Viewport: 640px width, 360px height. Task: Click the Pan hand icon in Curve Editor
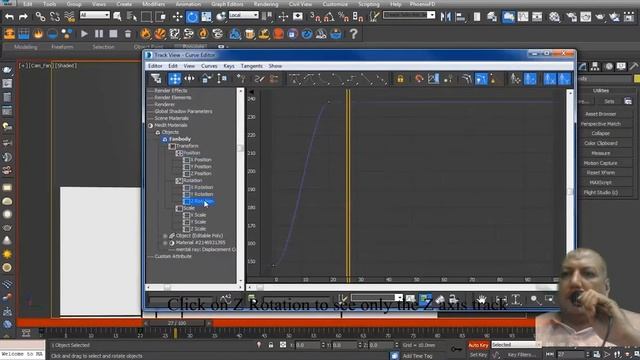click(482, 300)
